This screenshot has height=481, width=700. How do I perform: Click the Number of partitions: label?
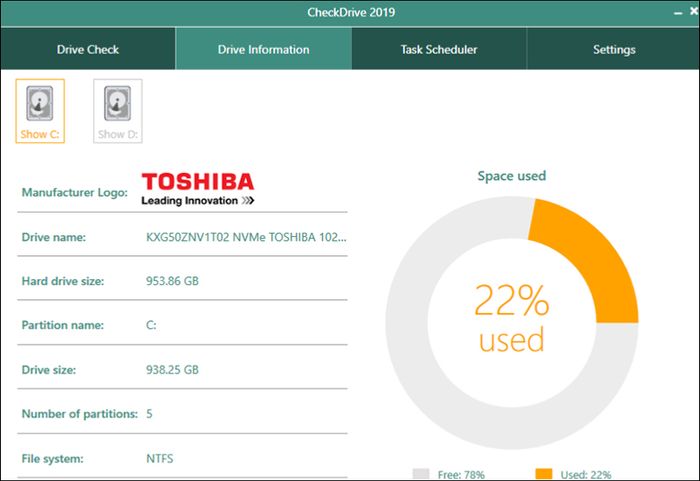[x=79, y=414]
